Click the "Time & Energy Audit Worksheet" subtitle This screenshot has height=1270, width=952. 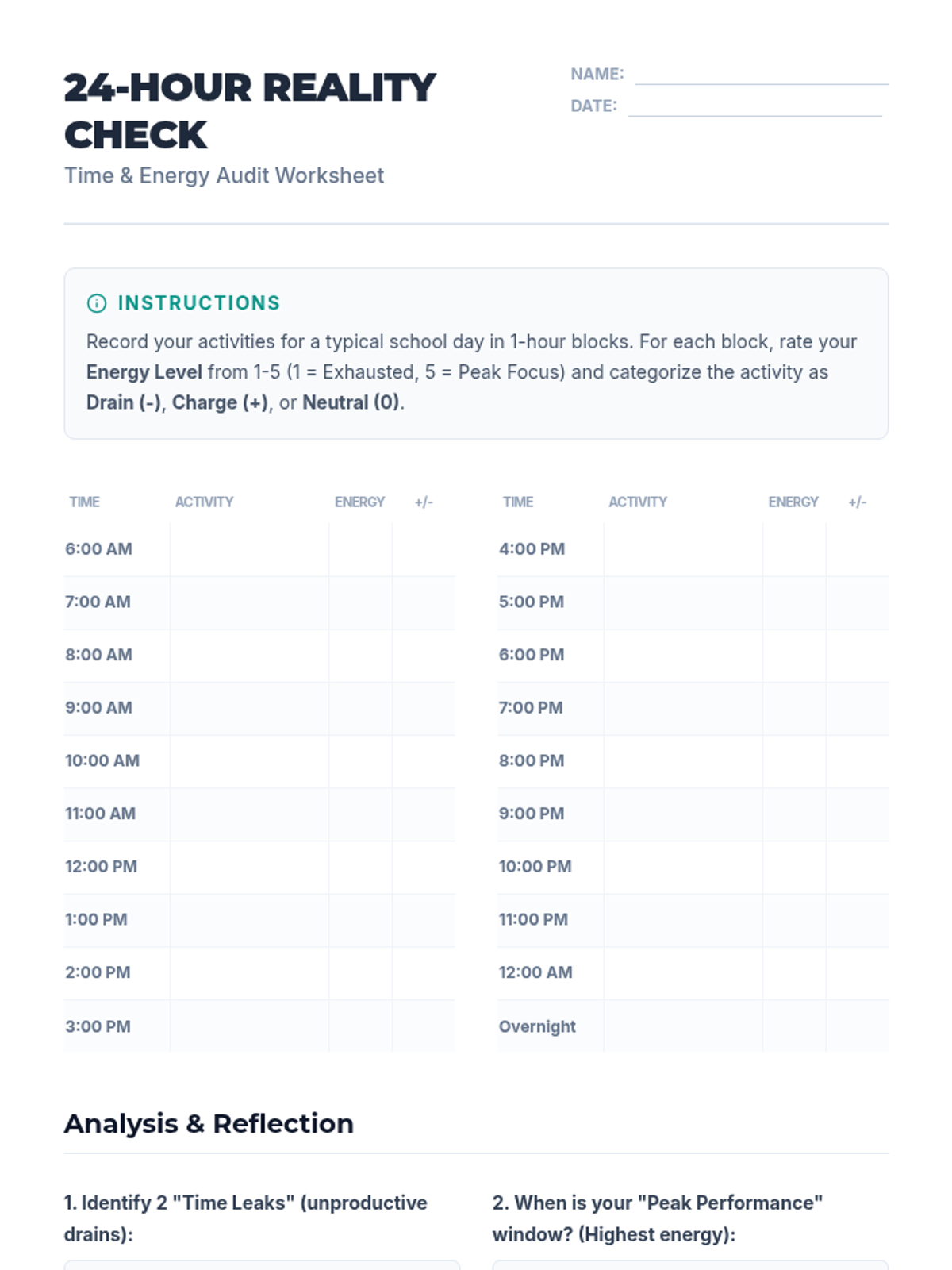tap(224, 175)
